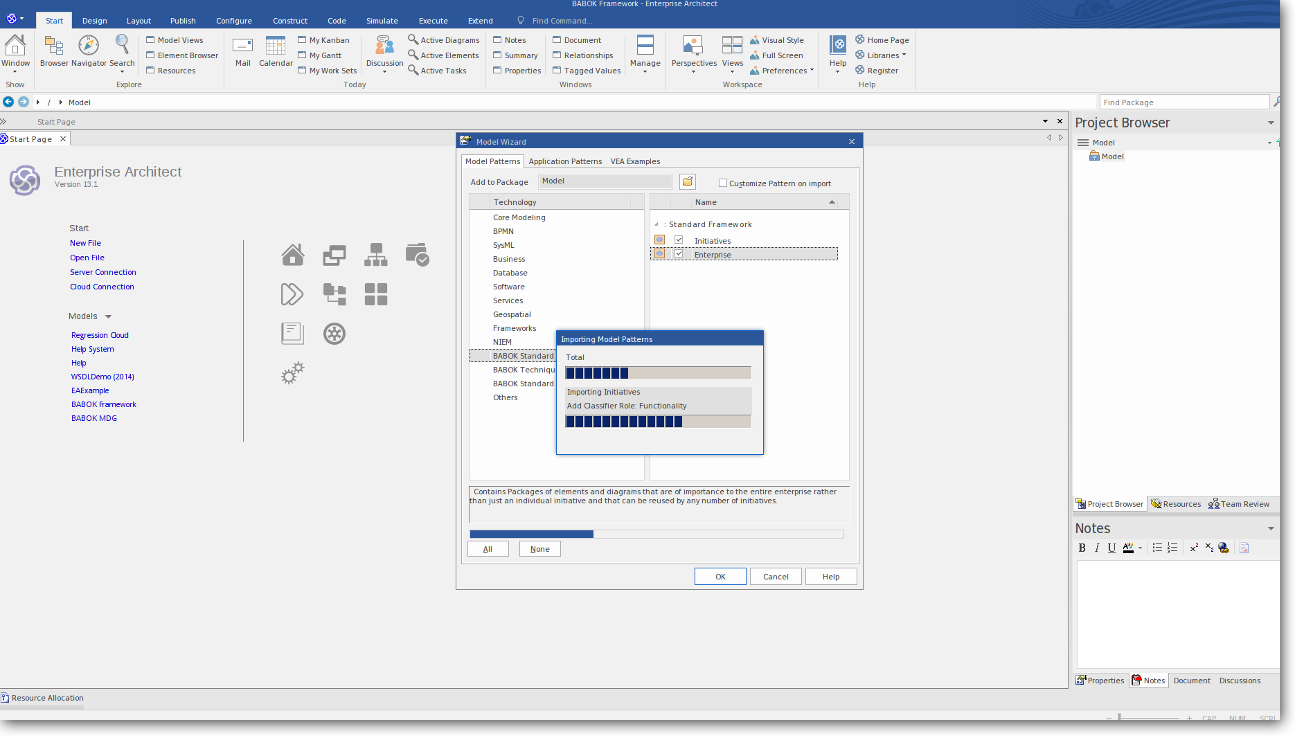Open the Perspectives dropdown
Viewport: 1310px width, 750px height.
(693, 64)
